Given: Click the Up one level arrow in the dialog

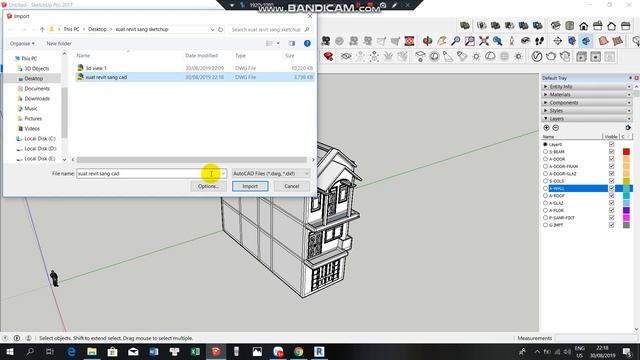Looking at the screenshot, I should [x=42, y=29].
